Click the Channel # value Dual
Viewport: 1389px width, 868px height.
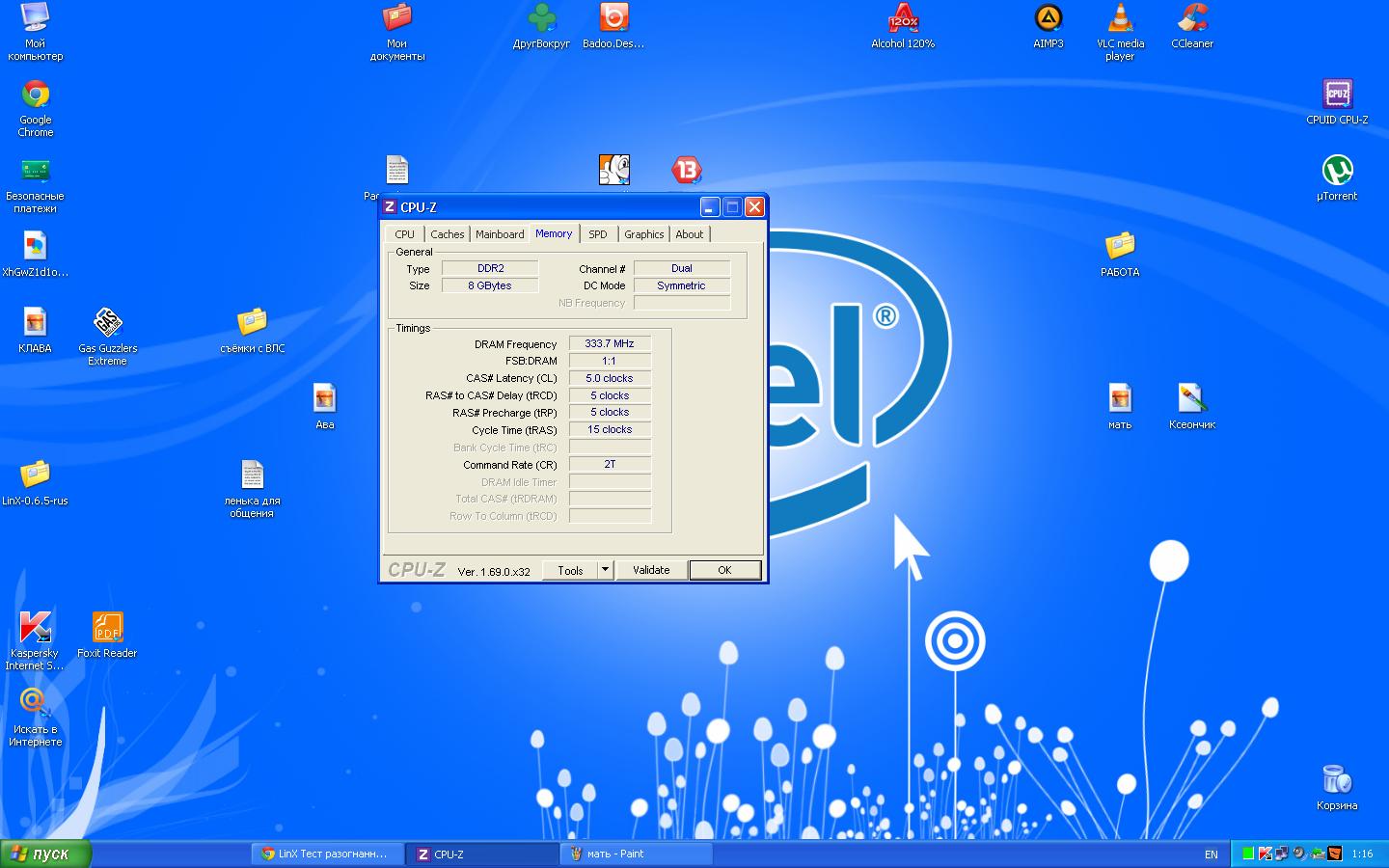pyautogui.click(x=682, y=268)
